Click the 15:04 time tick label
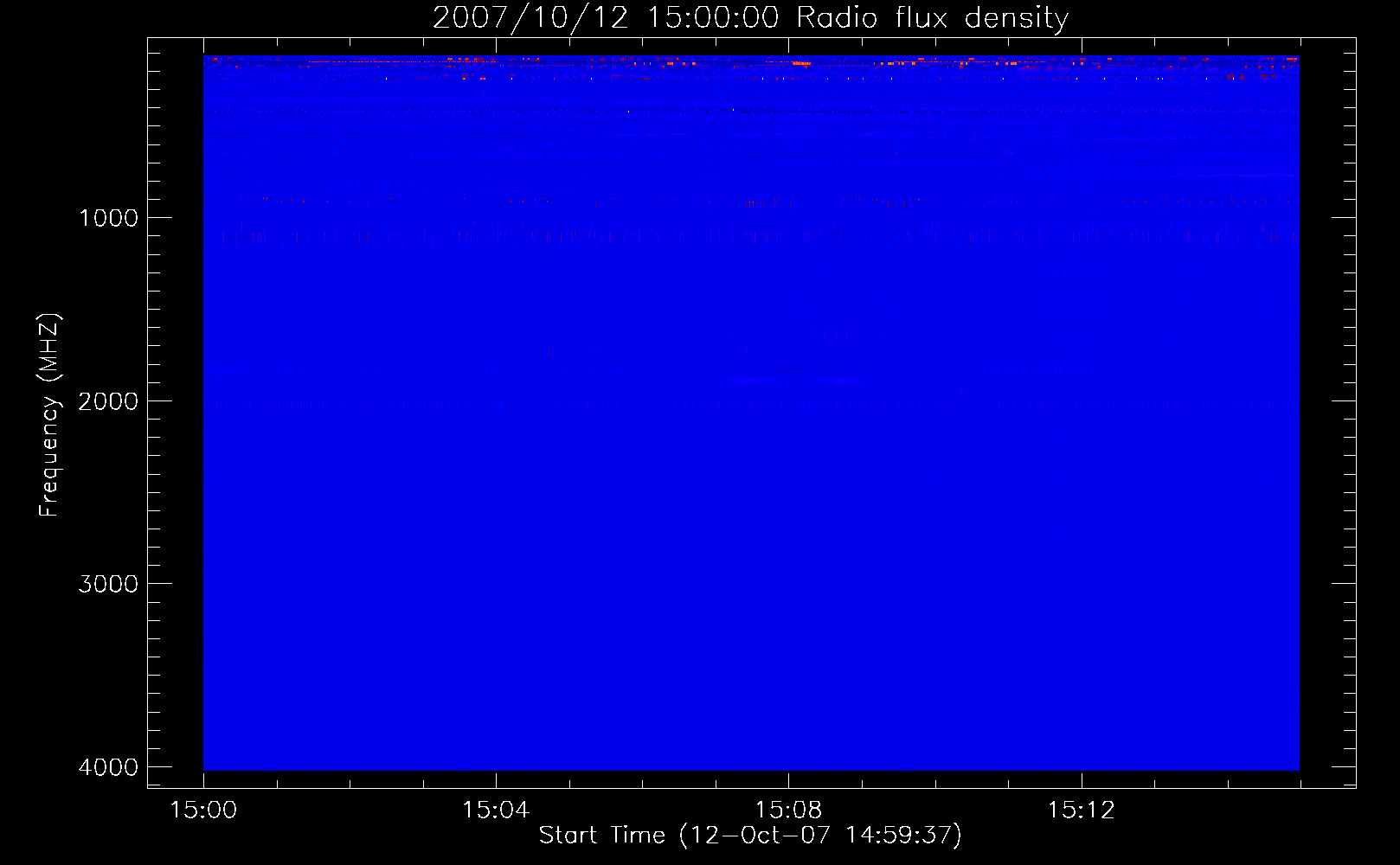The image size is (1400, 865). click(496, 811)
